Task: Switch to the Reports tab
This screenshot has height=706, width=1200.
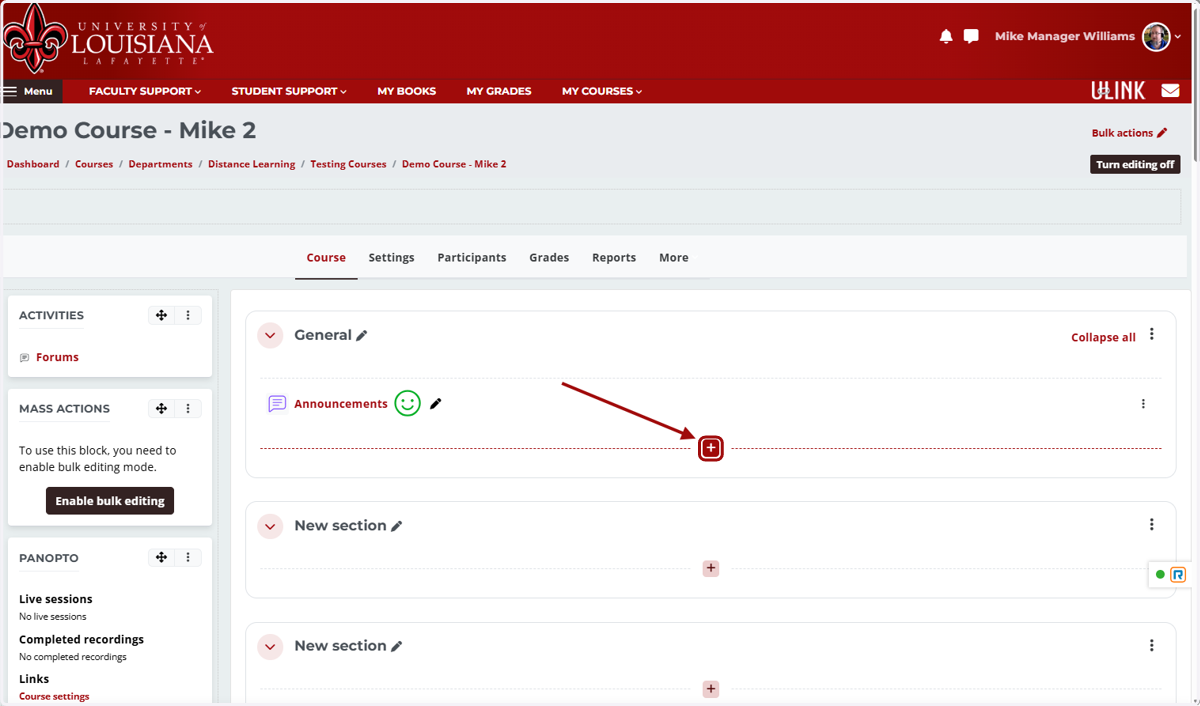Action: pyautogui.click(x=614, y=257)
